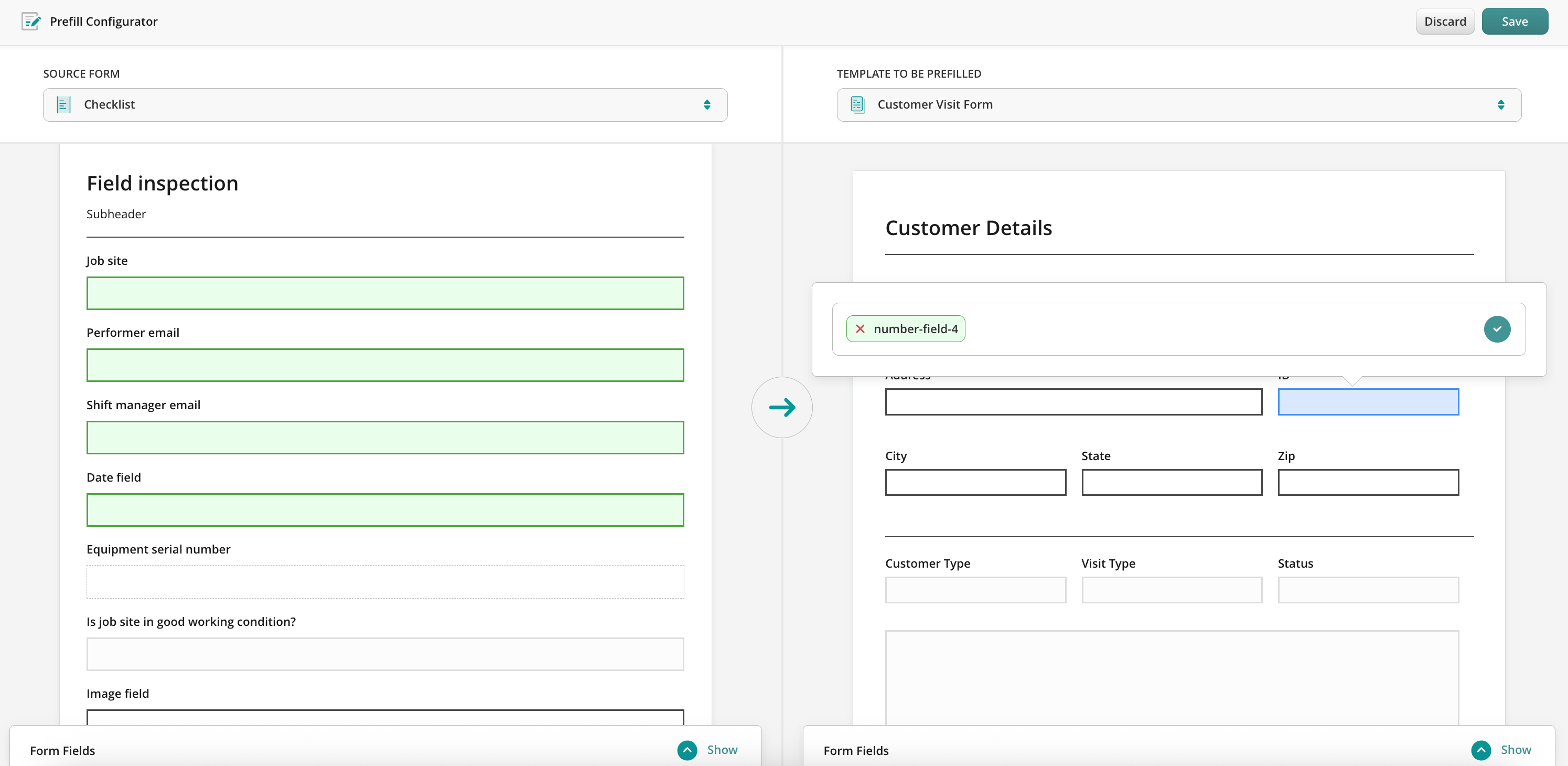Select the green Job site field
1568x766 pixels.
coord(385,293)
